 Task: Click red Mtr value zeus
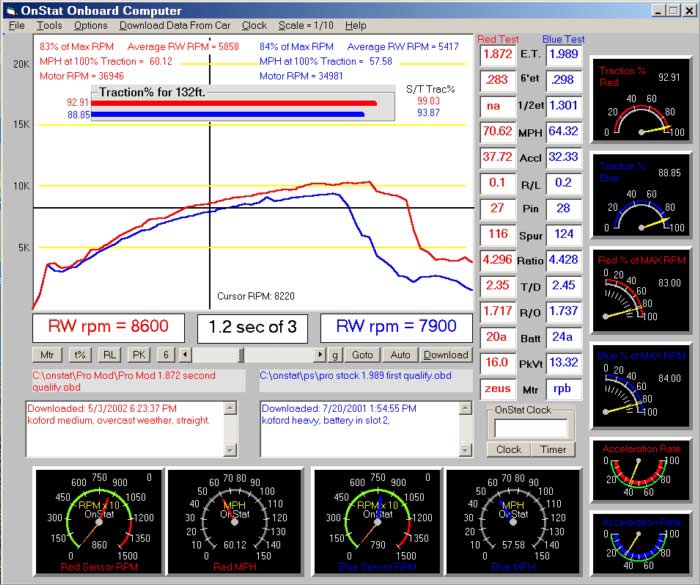[x=497, y=389]
